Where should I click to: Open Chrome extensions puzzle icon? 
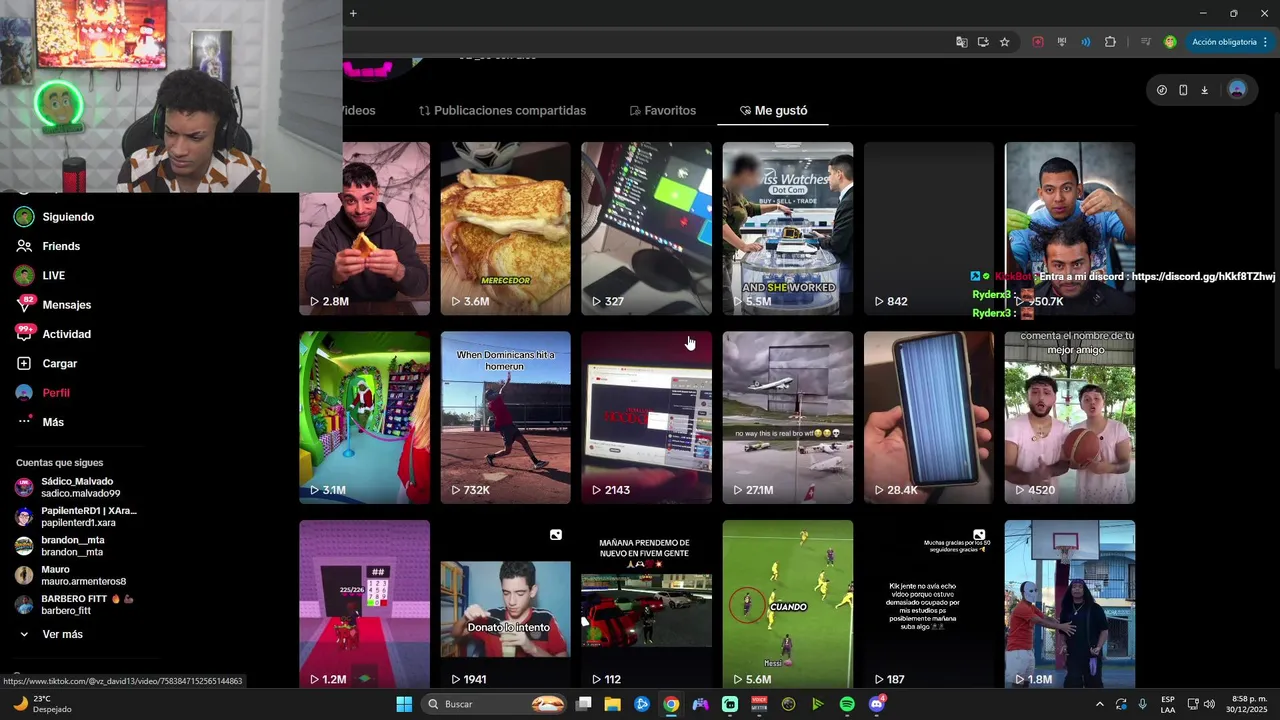1110,42
